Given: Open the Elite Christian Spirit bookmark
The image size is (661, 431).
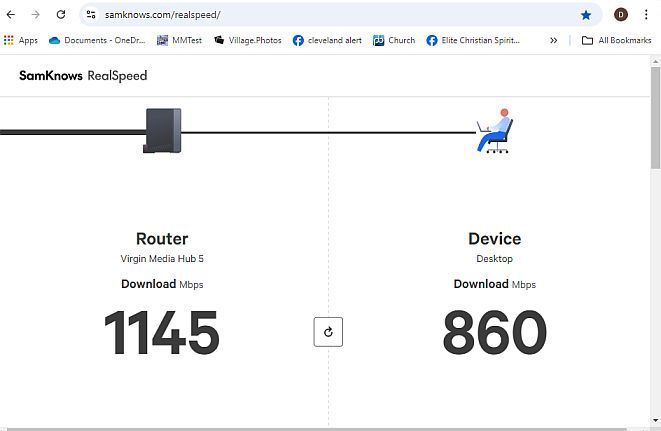Looking at the screenshot, I should point(473,40).
